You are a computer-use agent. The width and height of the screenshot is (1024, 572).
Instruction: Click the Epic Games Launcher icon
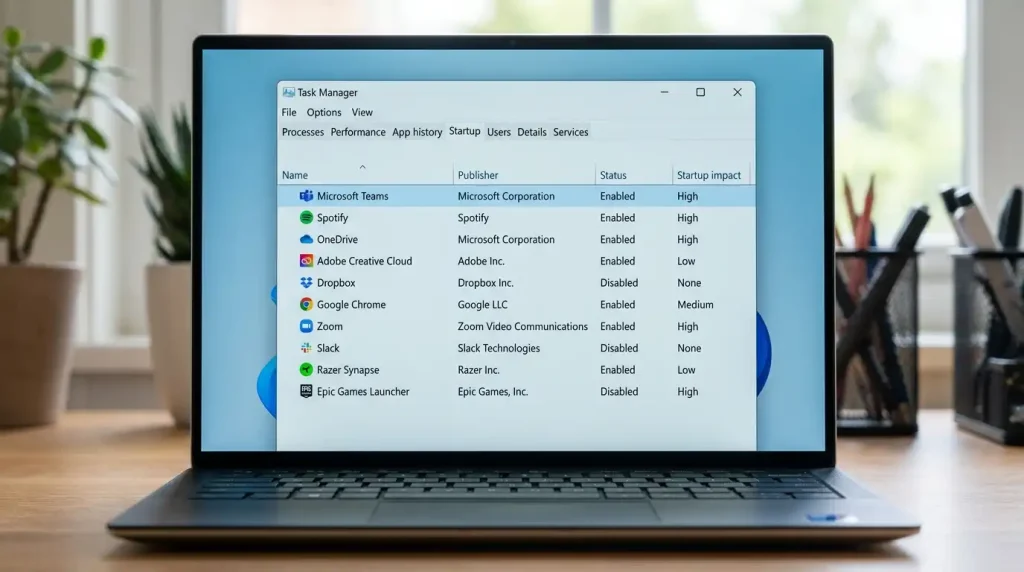click(306, 391)
